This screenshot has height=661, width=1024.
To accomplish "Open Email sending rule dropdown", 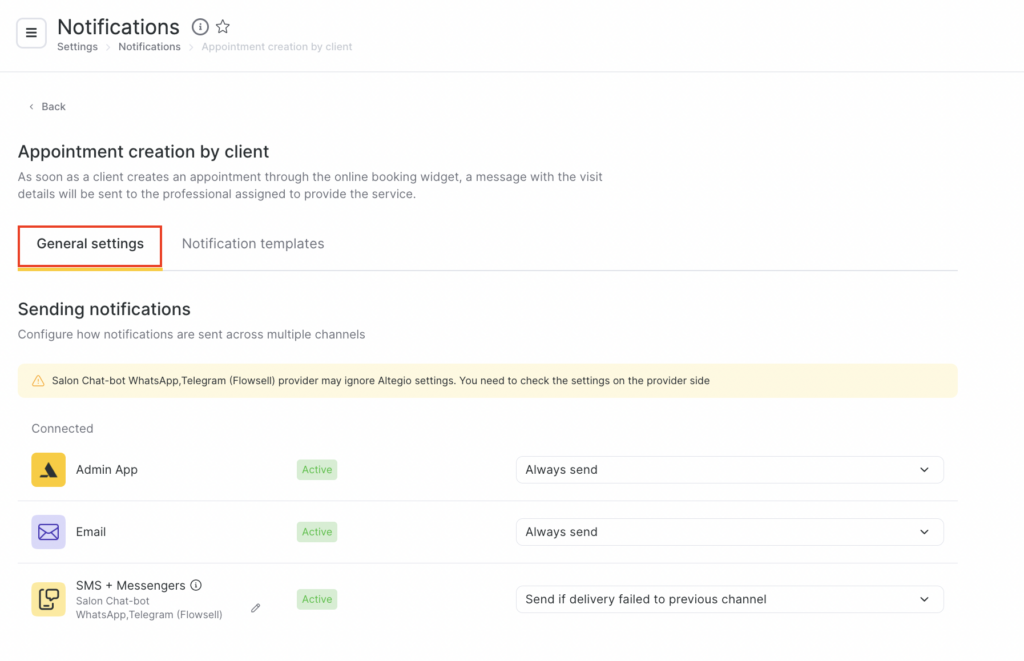I will pos(729,532).
